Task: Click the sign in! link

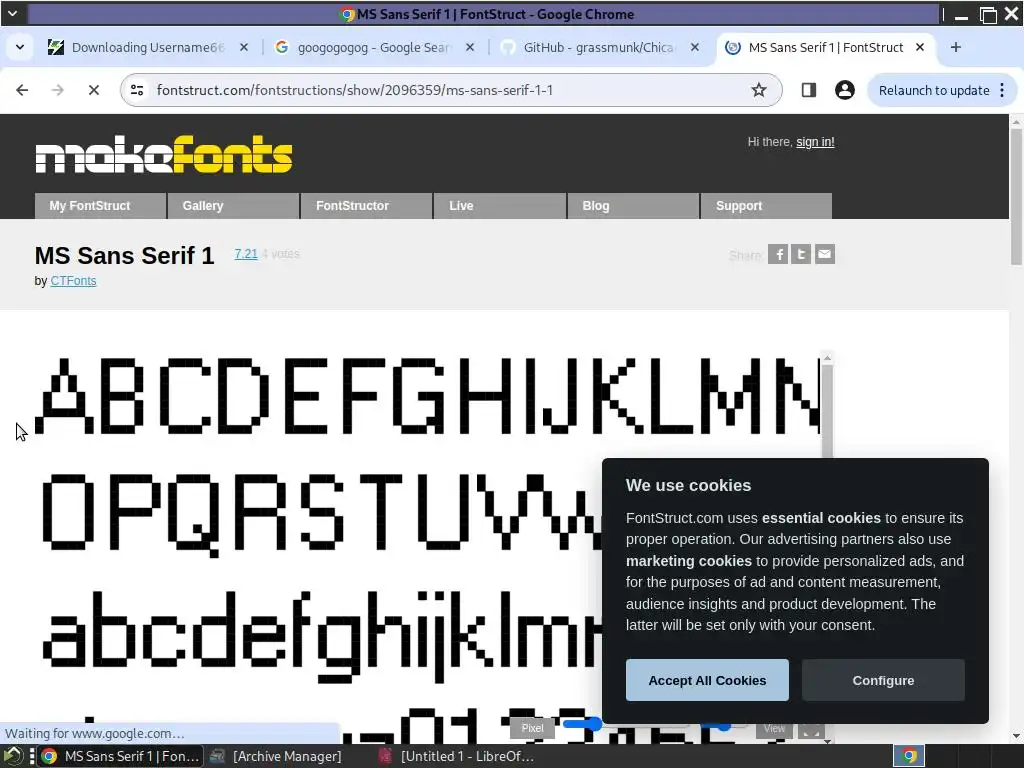Action: tap(815, 142)
